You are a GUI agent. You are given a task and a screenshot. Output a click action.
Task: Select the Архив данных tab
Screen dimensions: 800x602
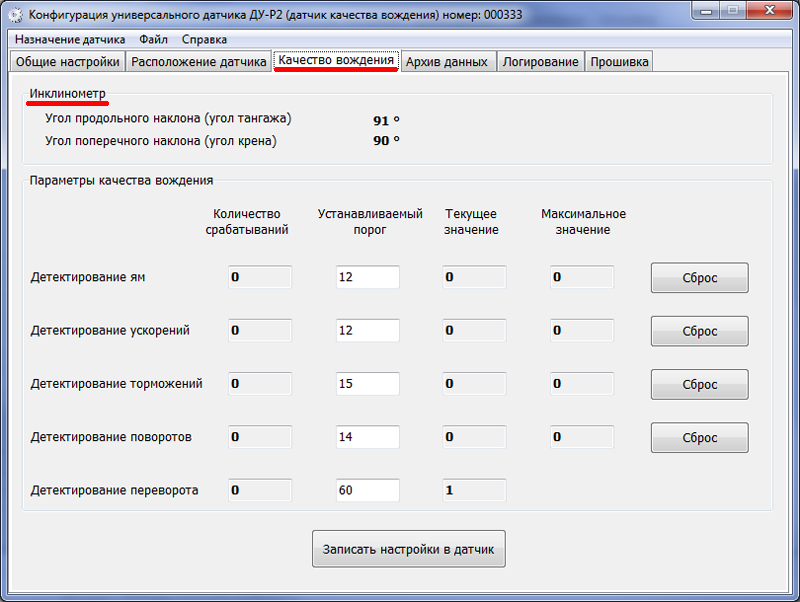coord(447,62)
